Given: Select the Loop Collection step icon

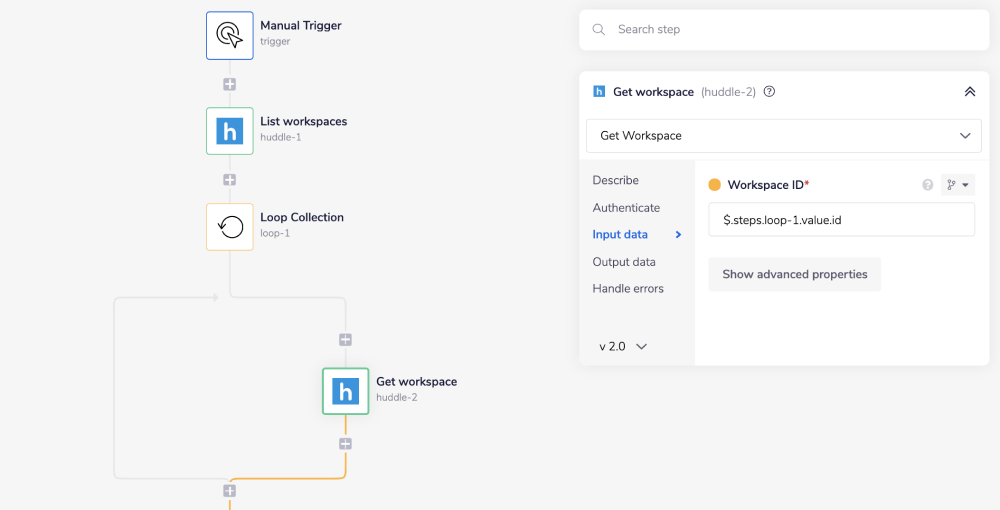Looking at the screenshot, I should click(x=230, y=227).
